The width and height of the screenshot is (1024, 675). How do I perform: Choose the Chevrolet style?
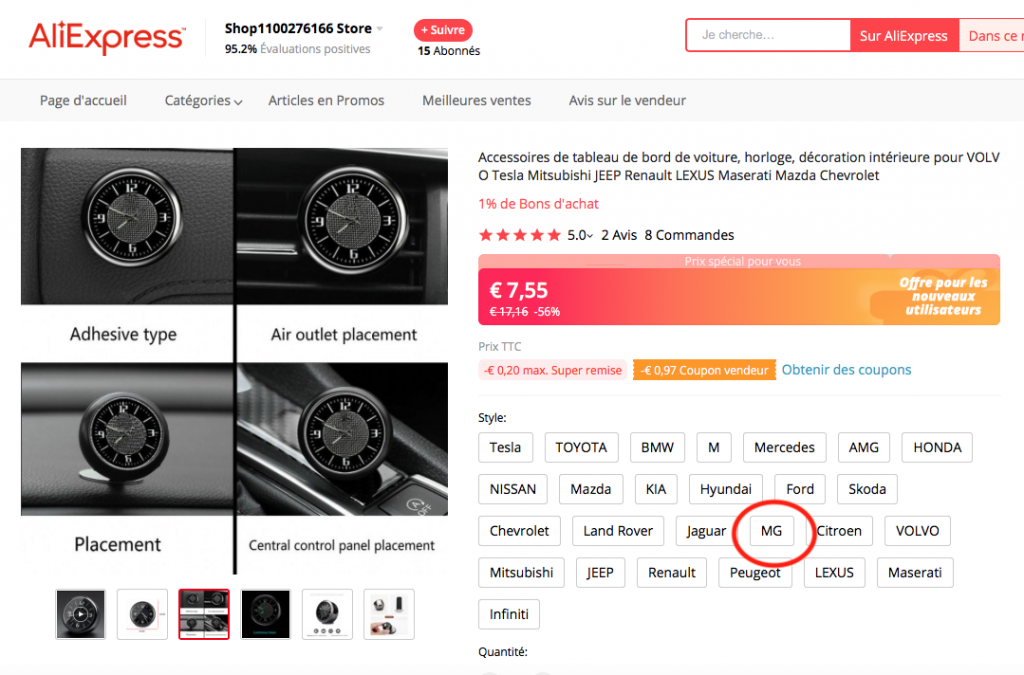click(x=519, y=531)
